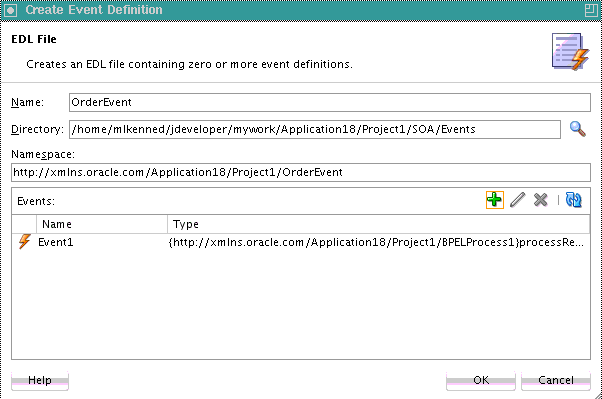Click the Event1 lightning bolt icon
Viewport: 602px width, 399px height.
click(25, 242)
